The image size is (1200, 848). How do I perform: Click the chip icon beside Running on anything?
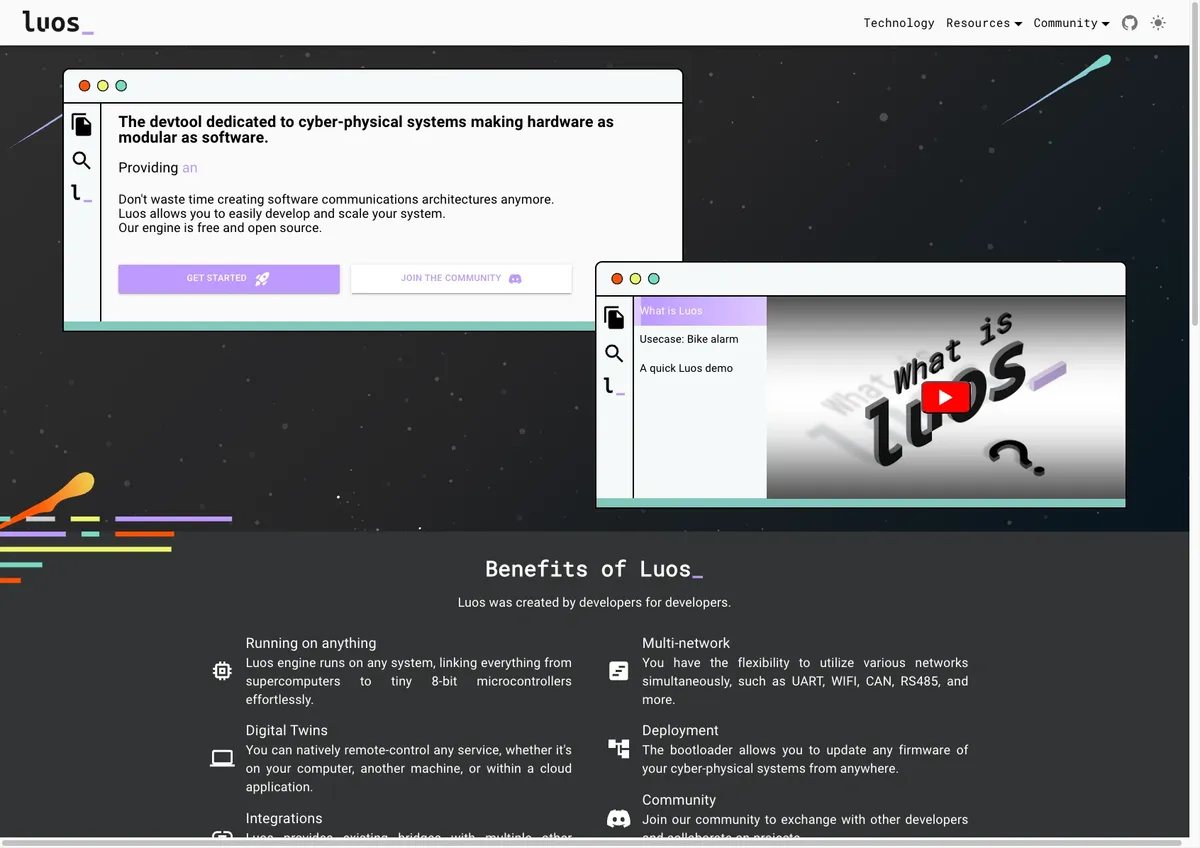pyautogui.click(x=222, y=671)
